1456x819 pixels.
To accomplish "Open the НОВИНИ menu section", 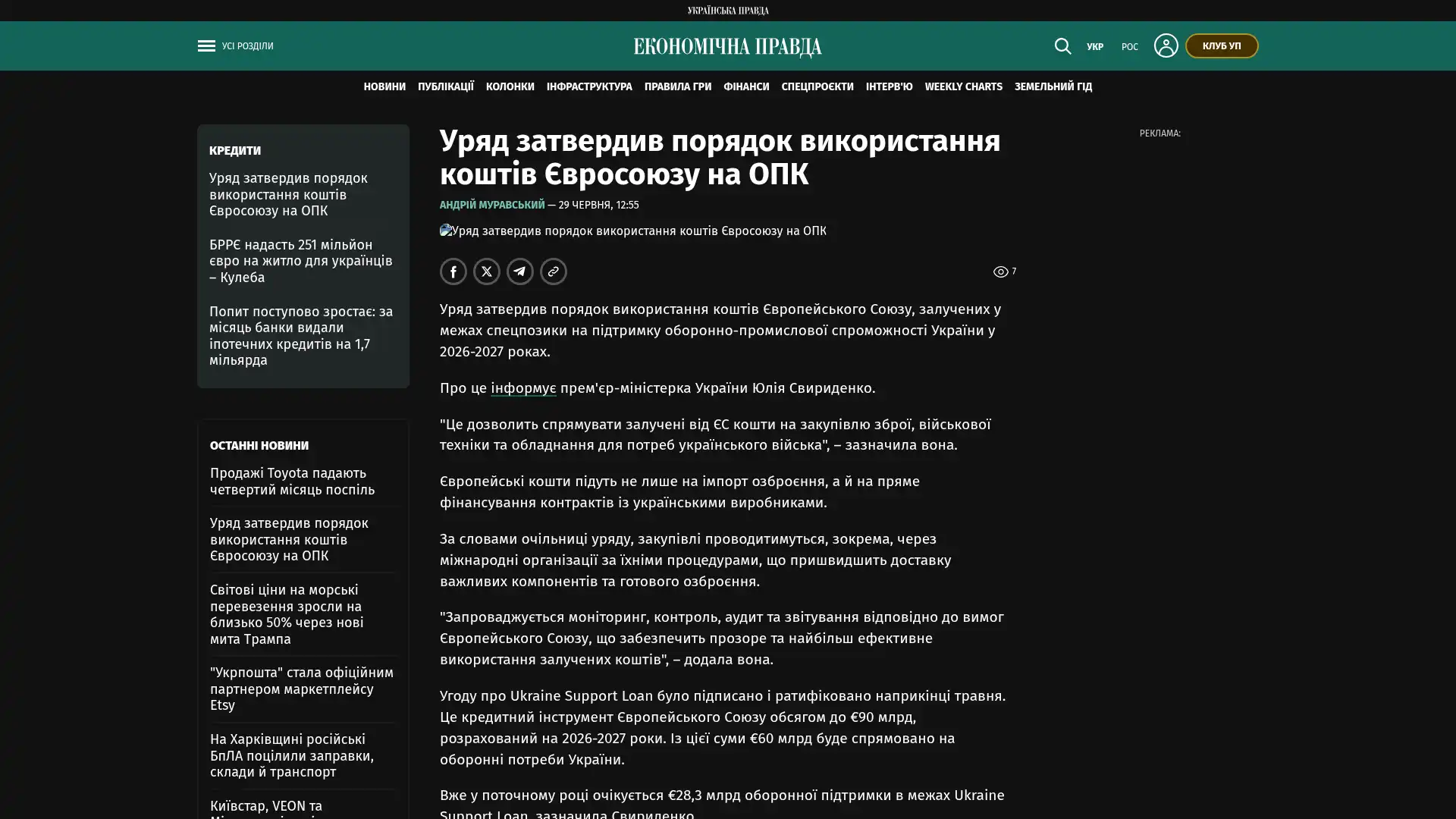I will 384,86.
